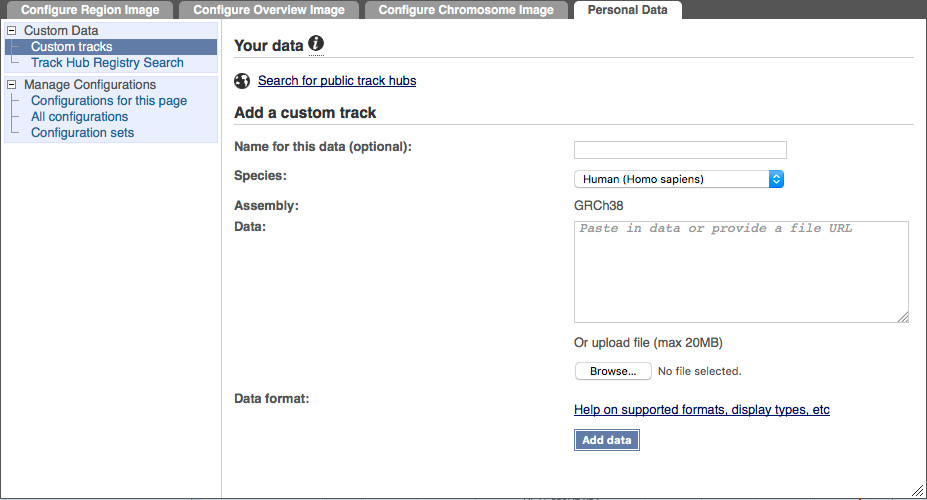Click the globe icon for track hubs
The width and height of the screenshot is (927, 500).
coord(242,81)
